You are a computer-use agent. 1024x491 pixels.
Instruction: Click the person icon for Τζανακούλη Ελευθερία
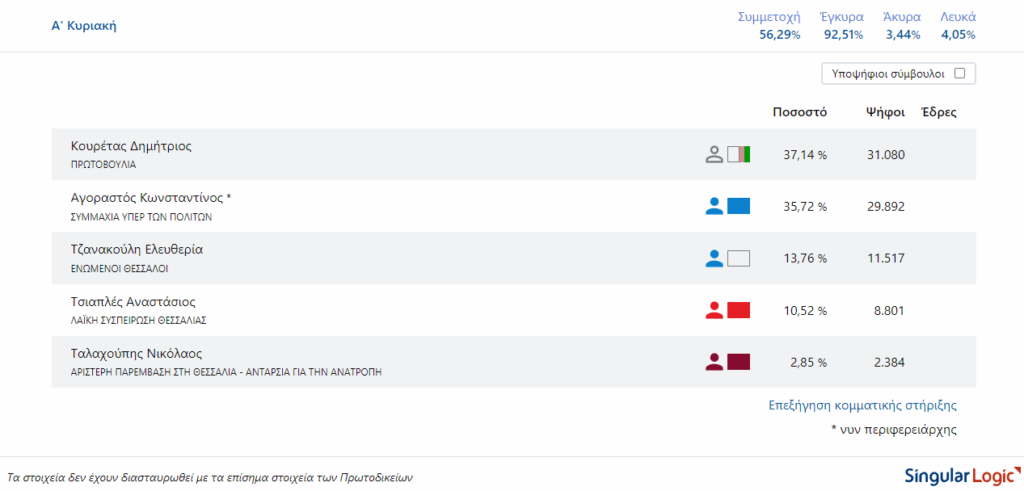pyautogui.click(x=714, y=258)
